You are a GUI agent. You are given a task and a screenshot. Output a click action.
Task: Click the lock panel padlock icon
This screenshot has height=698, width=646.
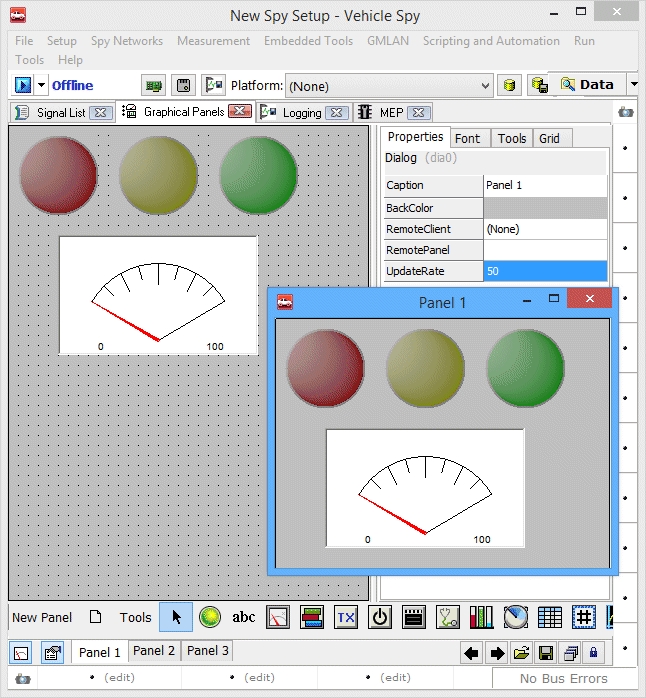(594, 653)
